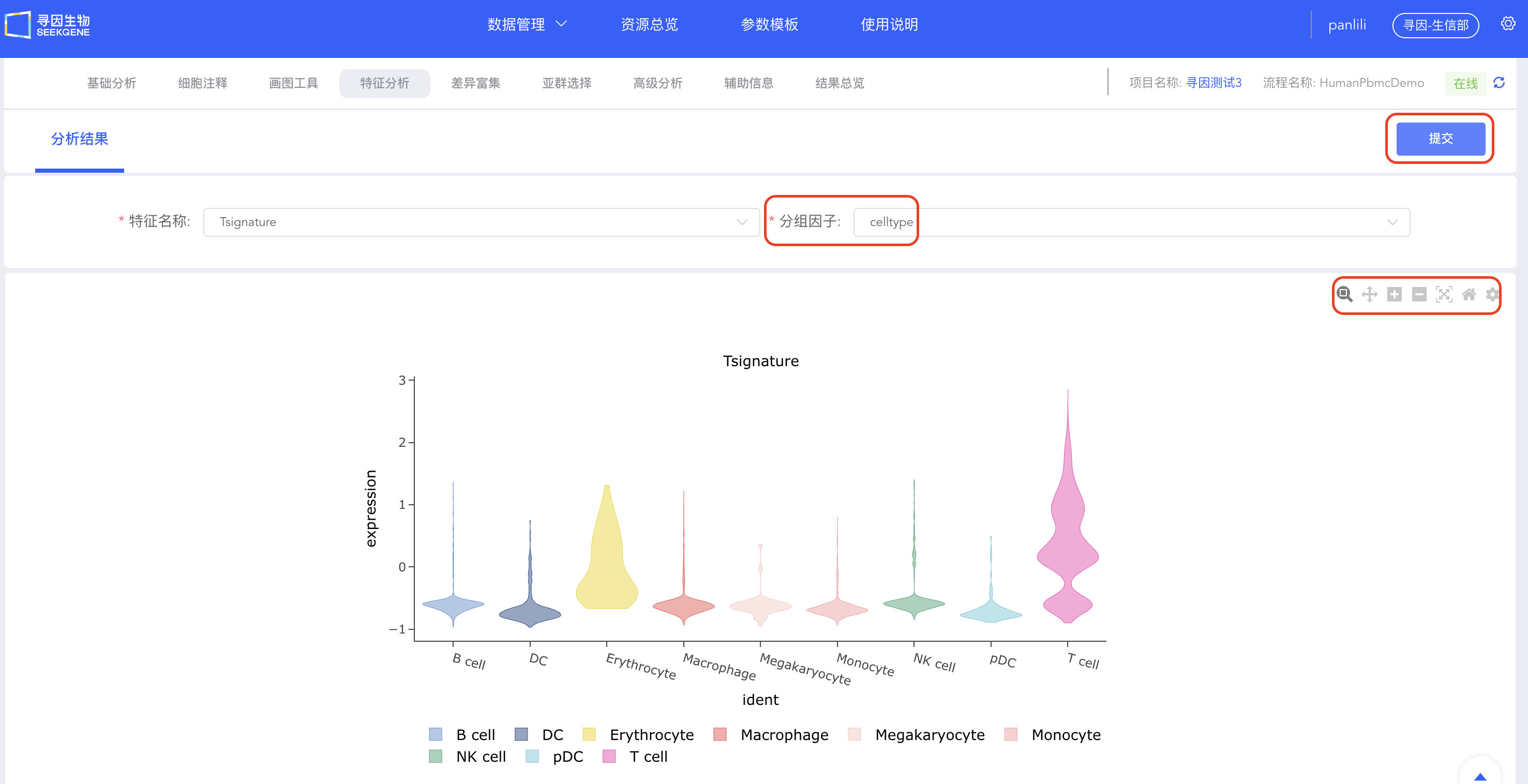Open the 特征名称 Tsignature dropdown
This screenshot has width=1528, height=784.
(x=481, y=222)
